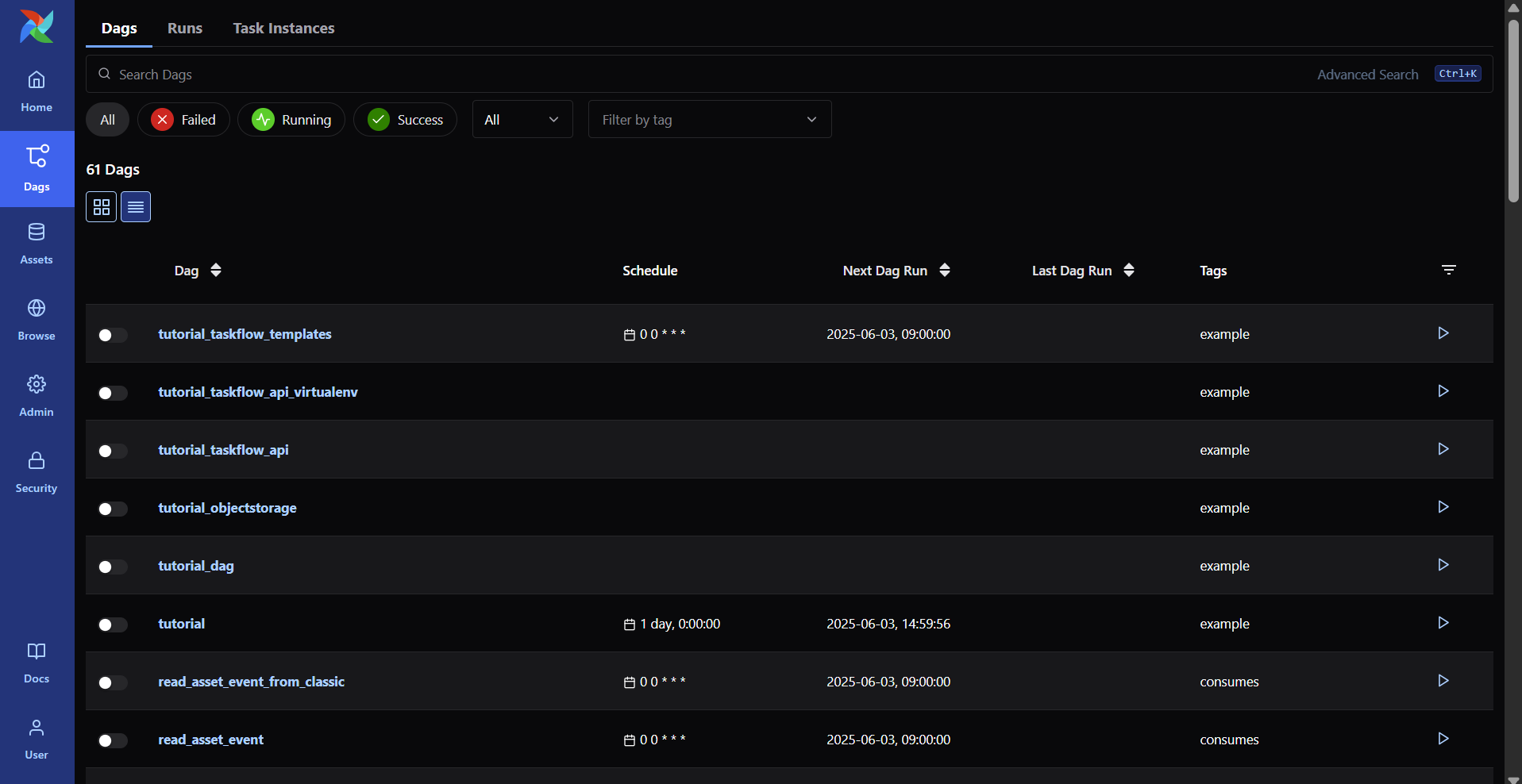Click the scrollbar down arrow
This screenshot has width=1522, height=784.
pyautogui.click(x=1513, y=778)
